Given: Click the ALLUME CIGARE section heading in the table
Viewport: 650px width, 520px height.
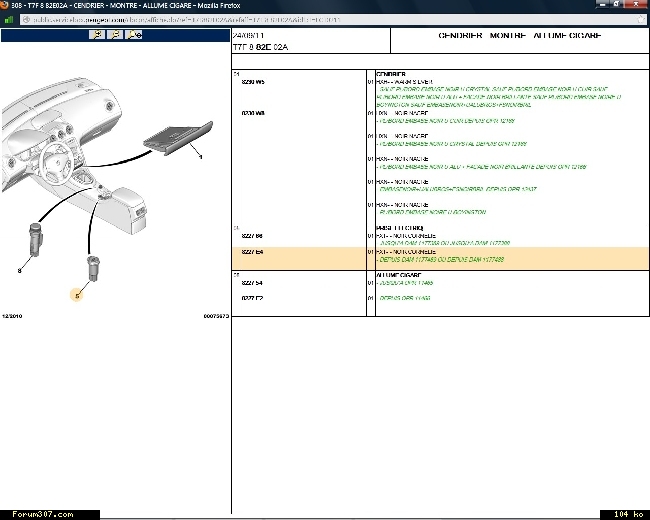Looking at the screenshot, I should (398, 275).
